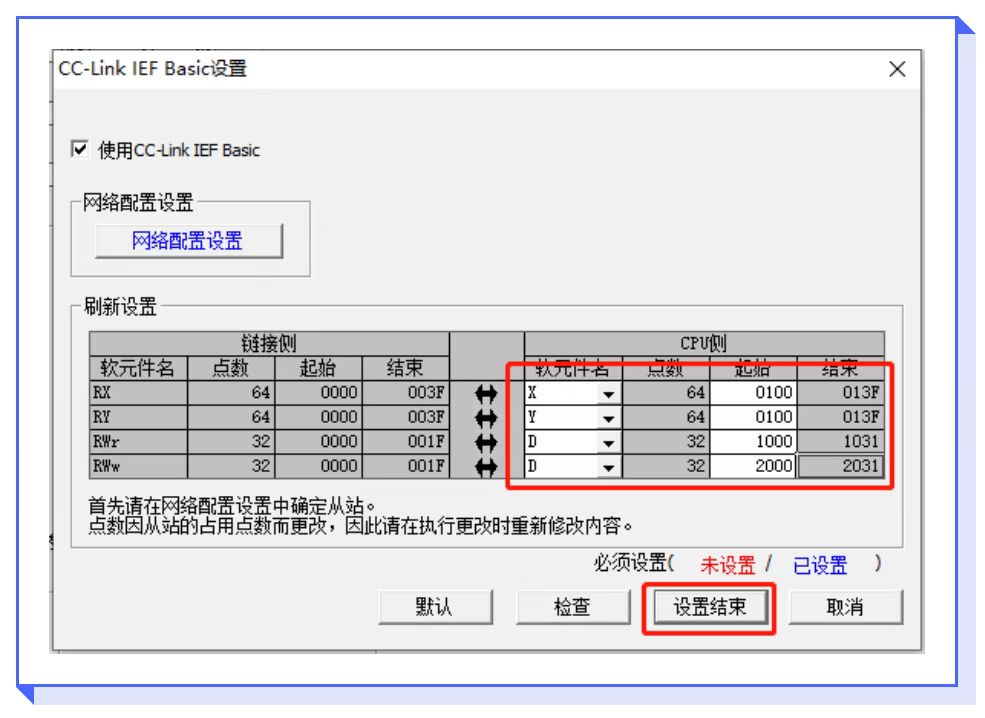Click the double arrow icon in RWw row
This screenshot has width=985, height=718.
pos(486,467)
